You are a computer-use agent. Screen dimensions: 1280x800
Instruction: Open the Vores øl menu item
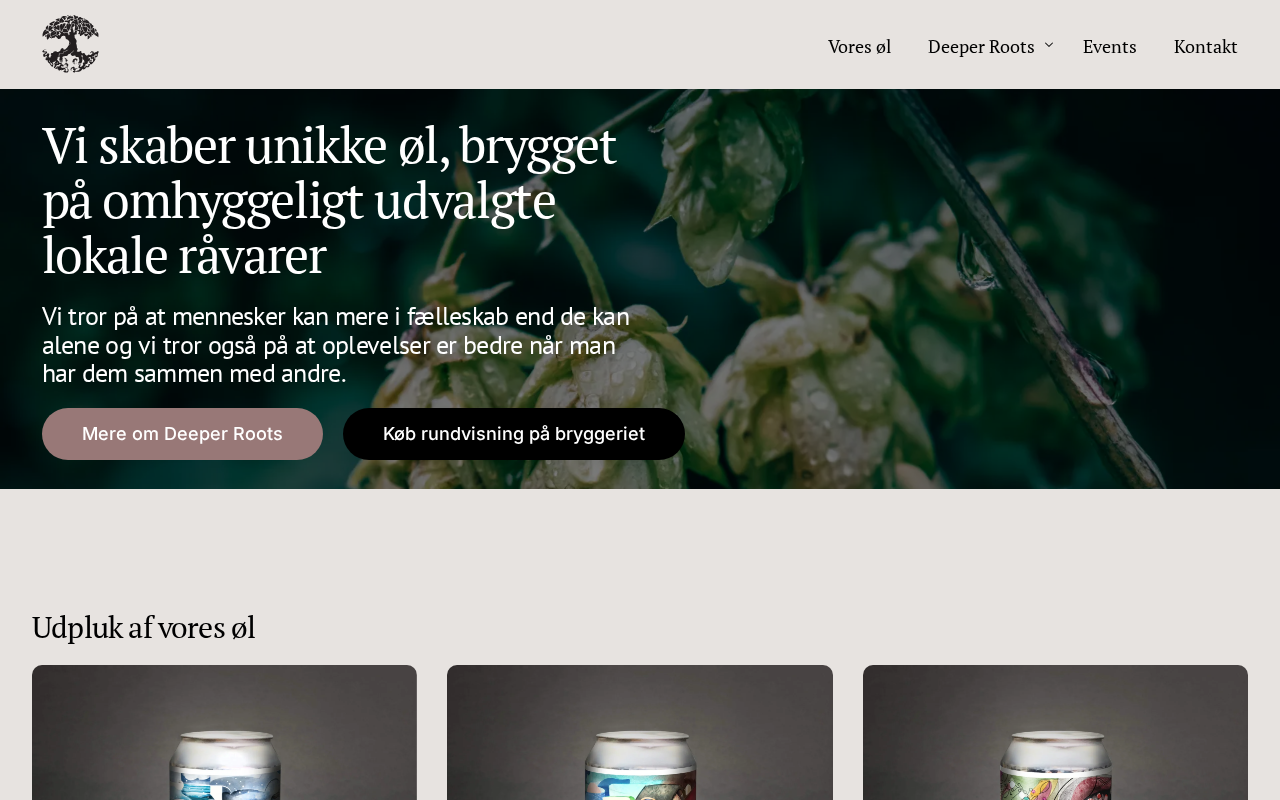[x=859, y=46]
